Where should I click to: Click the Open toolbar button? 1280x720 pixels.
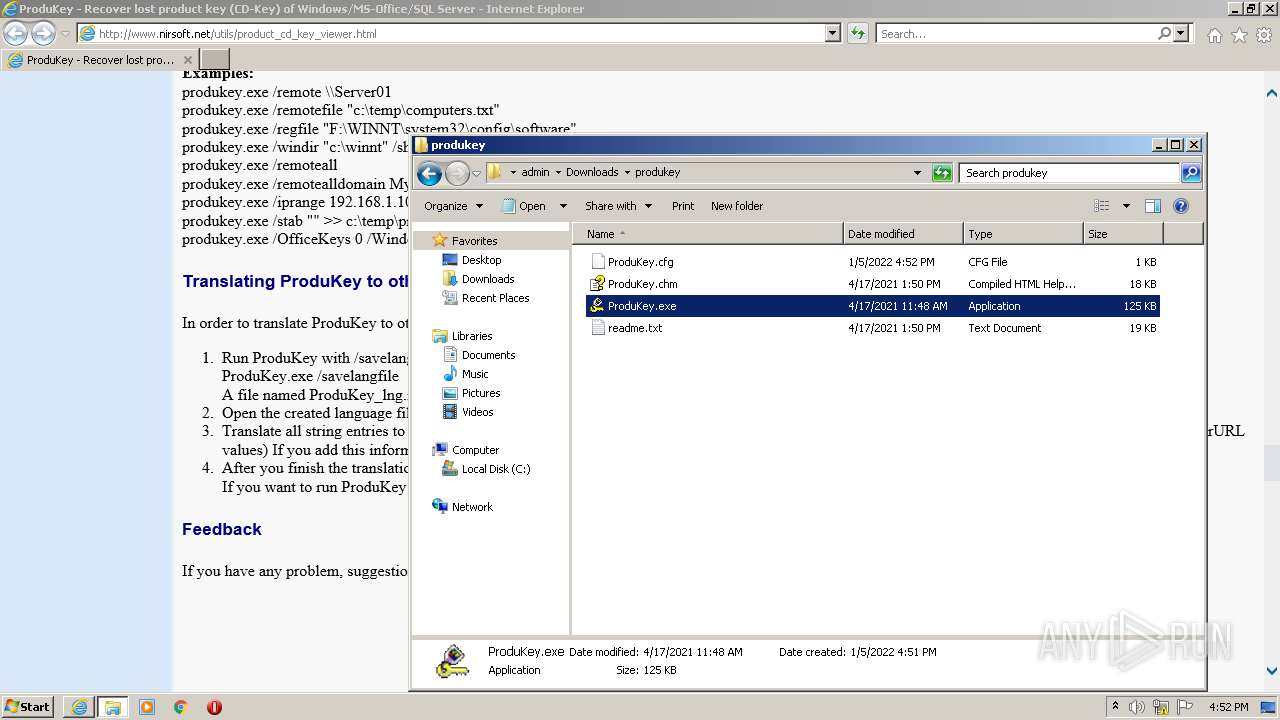coord(524,206)
